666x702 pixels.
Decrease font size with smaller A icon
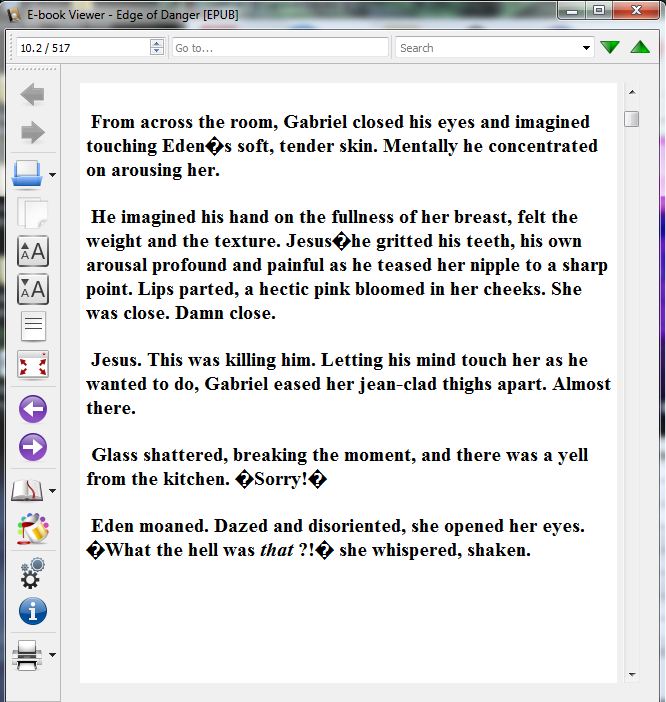tap(33, 289)
